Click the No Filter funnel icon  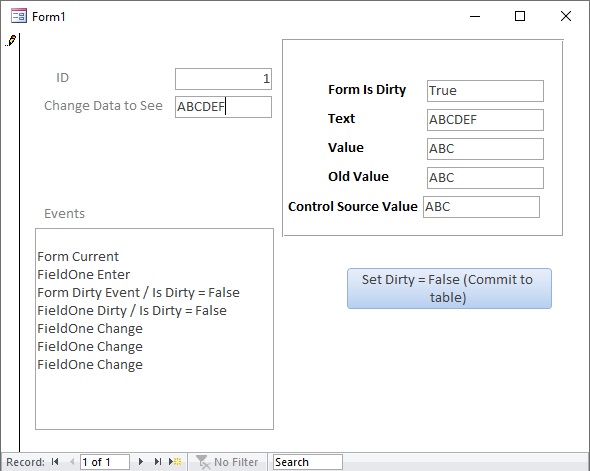pos(203,462)
